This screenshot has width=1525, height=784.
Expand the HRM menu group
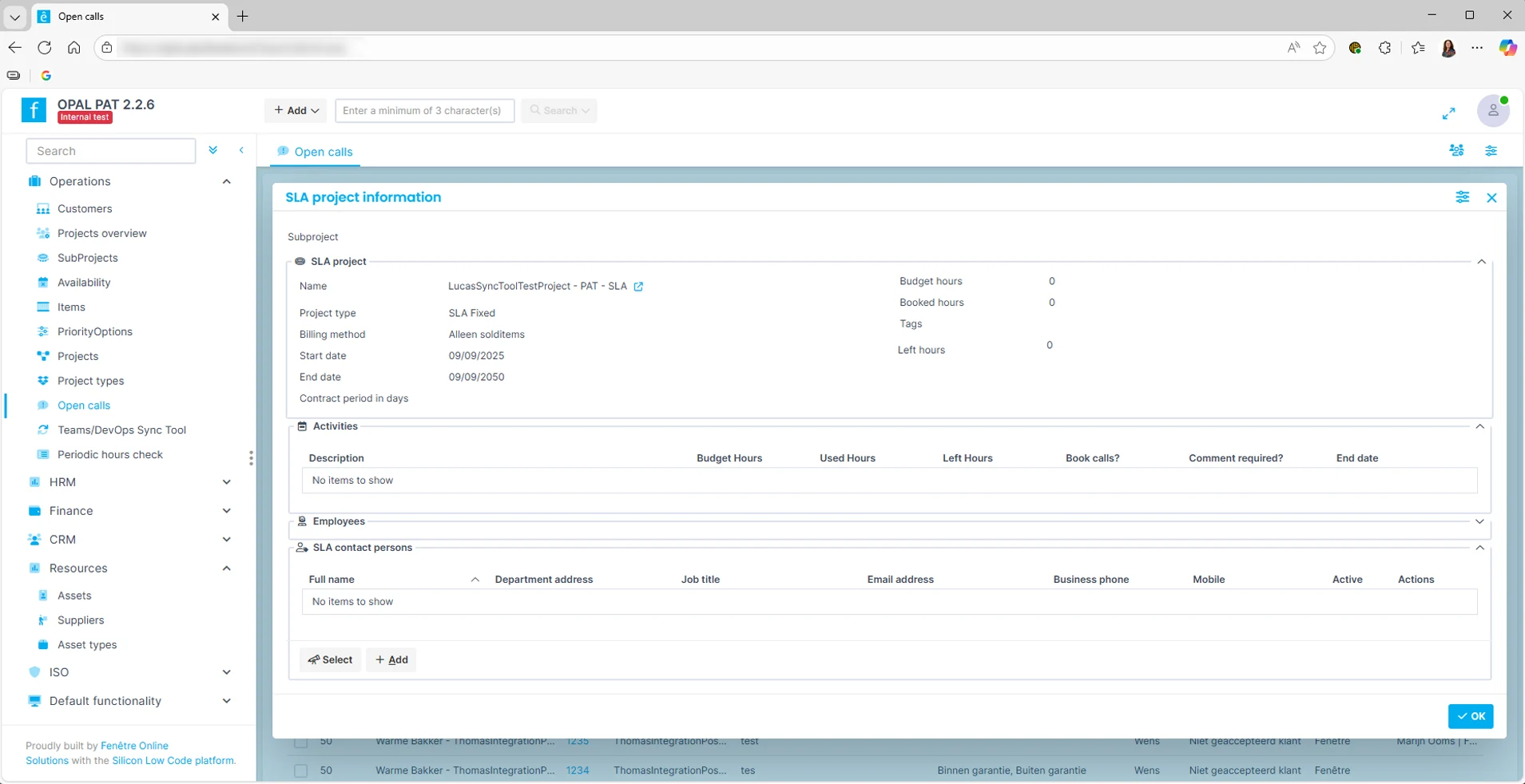(x=226, y=482)
